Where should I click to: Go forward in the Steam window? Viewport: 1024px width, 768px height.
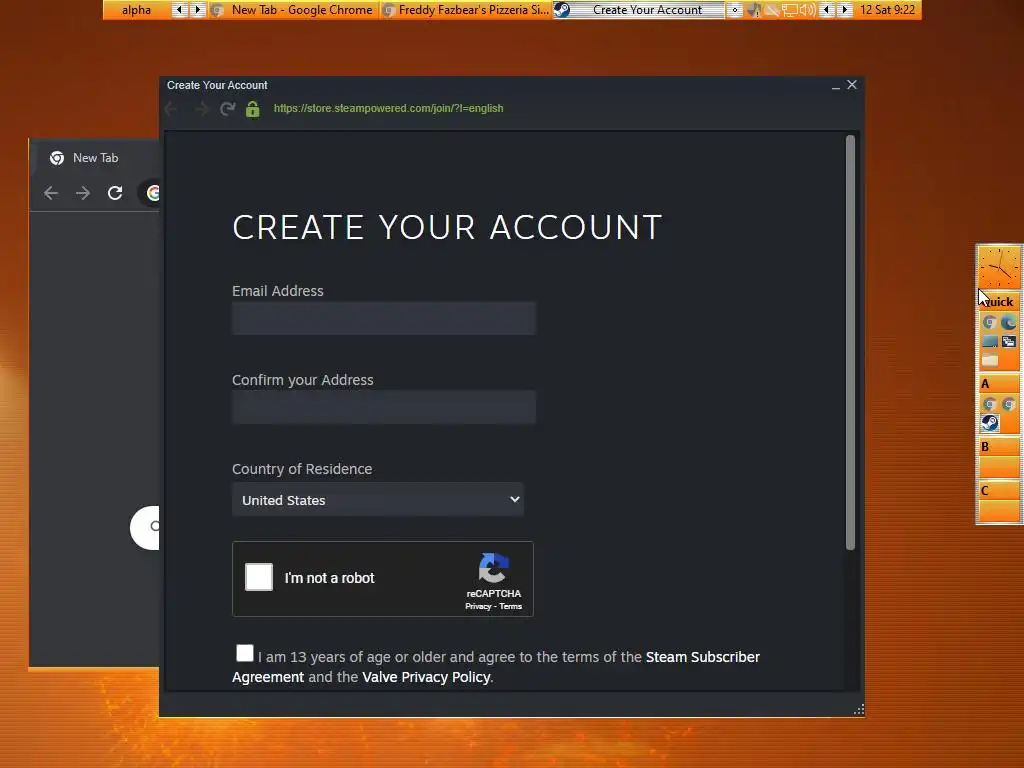click(x=201, y=109)
